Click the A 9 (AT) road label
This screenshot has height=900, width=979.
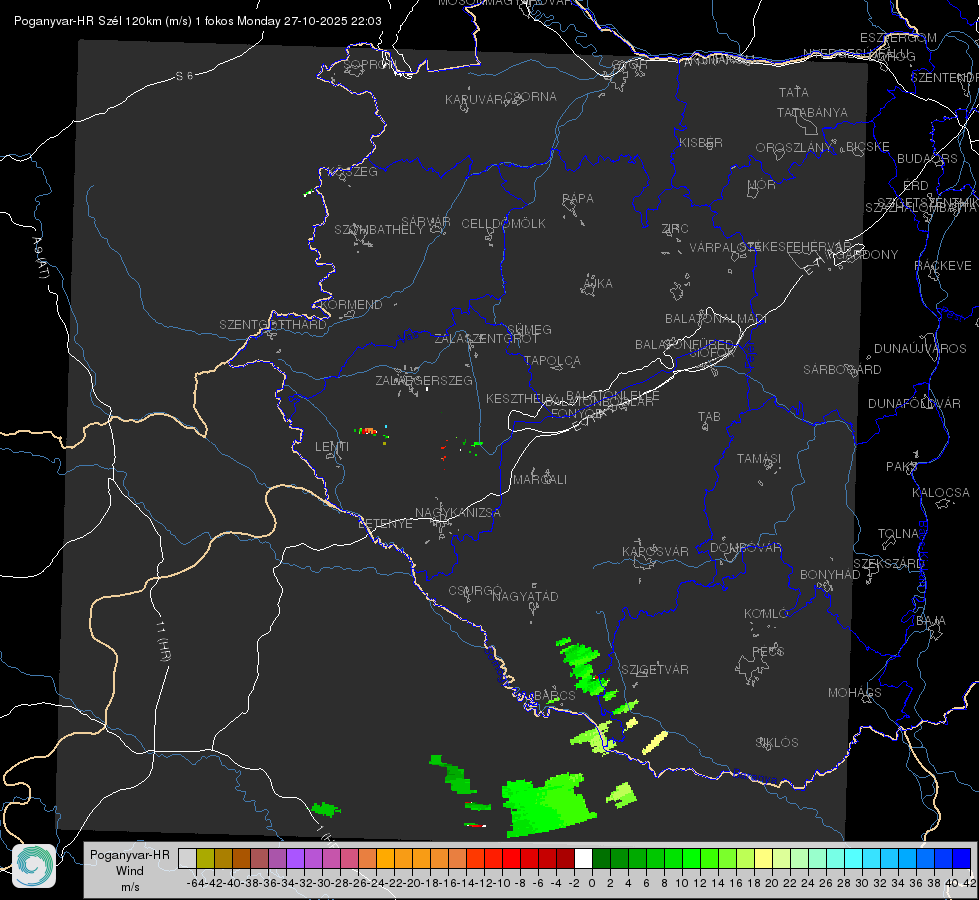41,258
